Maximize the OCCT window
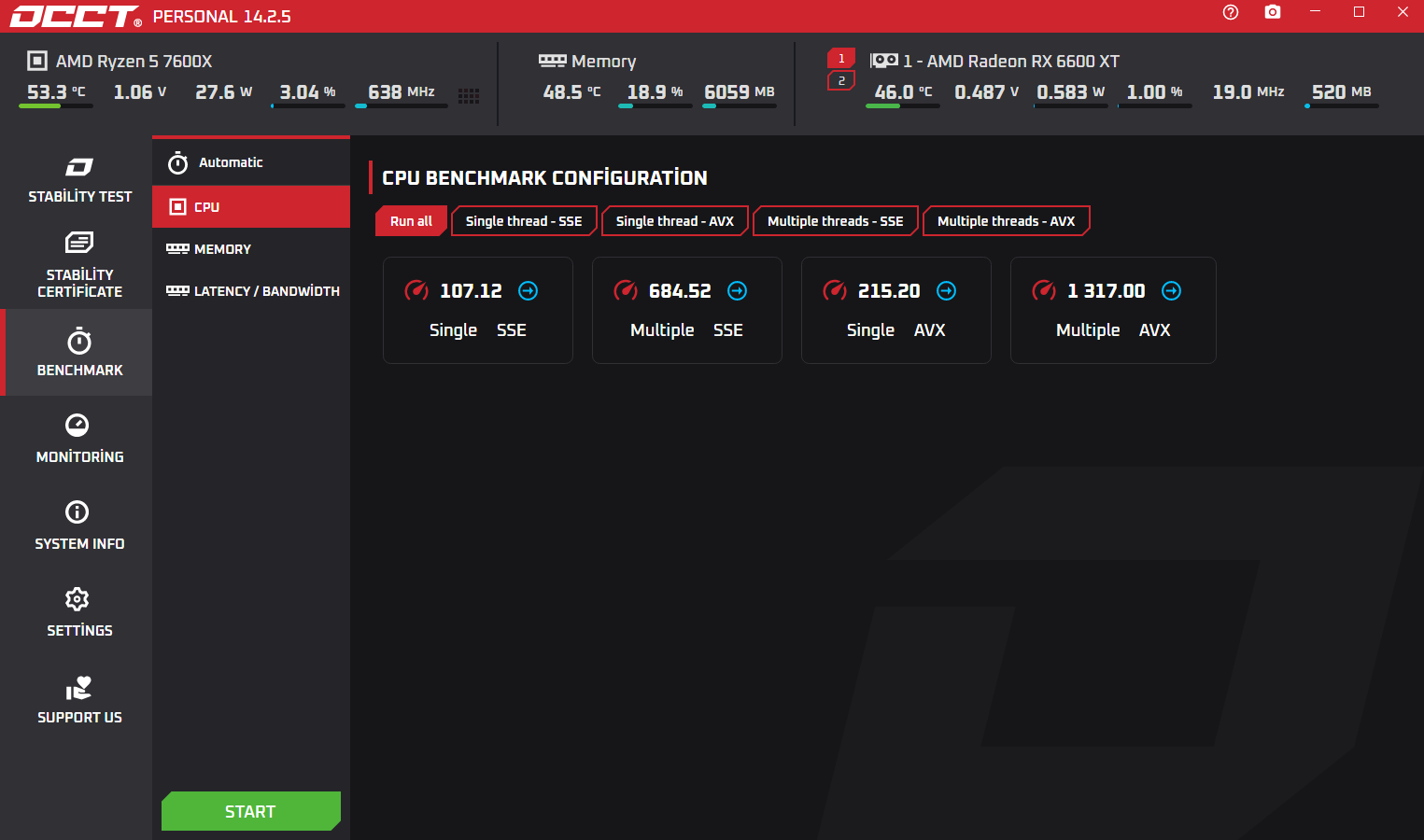This screenshot has width=1424, height=840. pyautogui.click(x=1360, y=11)
